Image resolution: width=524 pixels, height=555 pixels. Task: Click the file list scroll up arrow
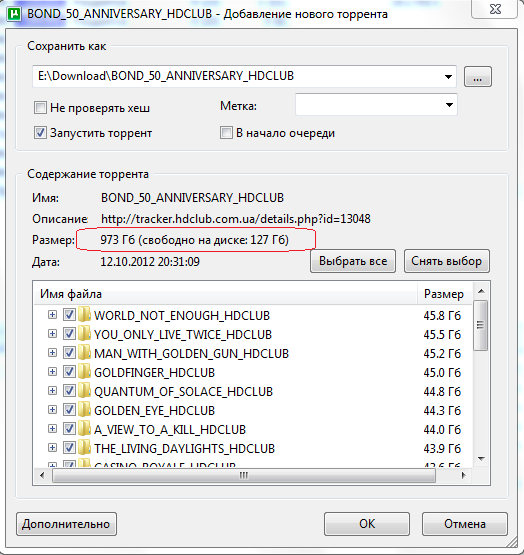[481, 291]
